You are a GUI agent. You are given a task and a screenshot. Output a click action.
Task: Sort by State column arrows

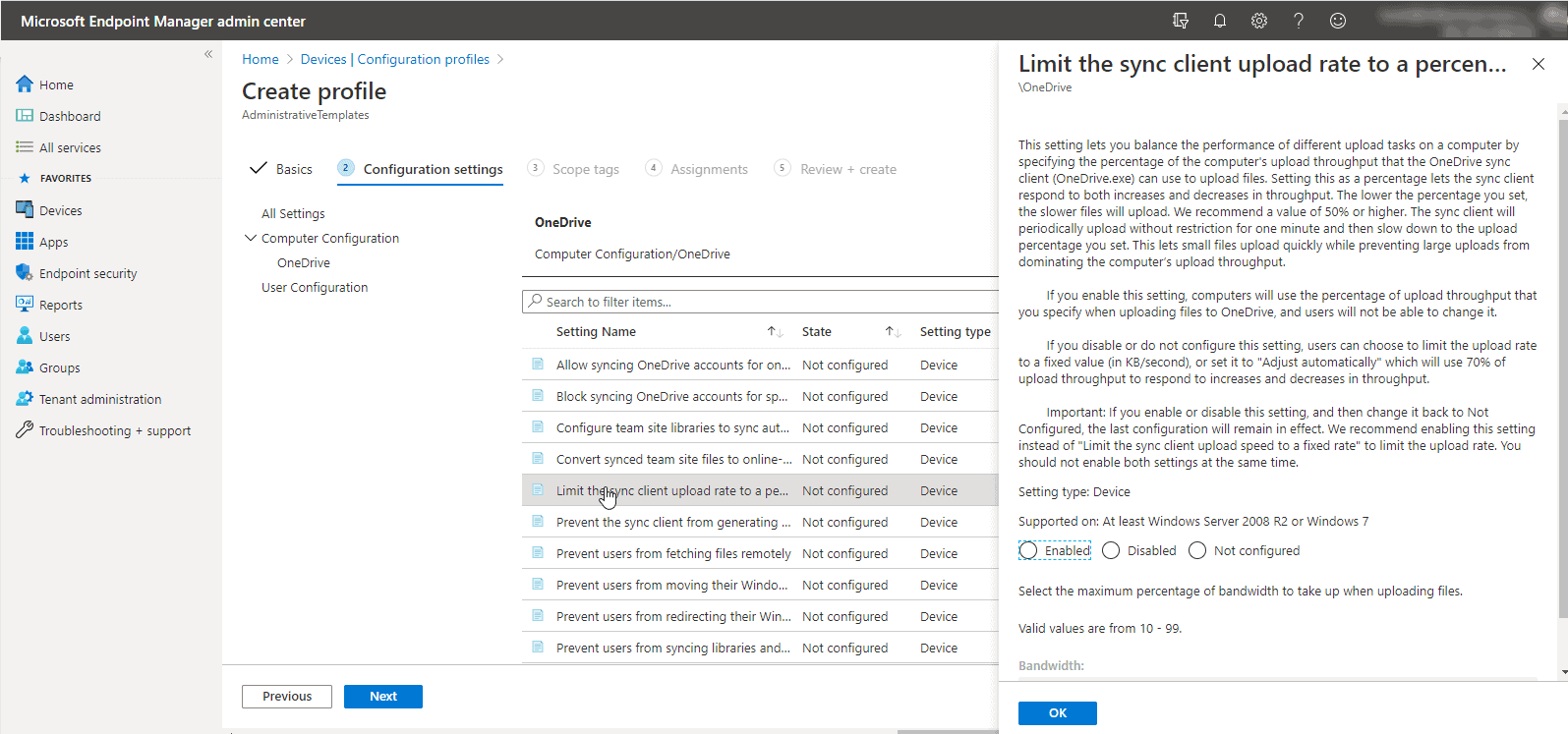click(893, 332)
